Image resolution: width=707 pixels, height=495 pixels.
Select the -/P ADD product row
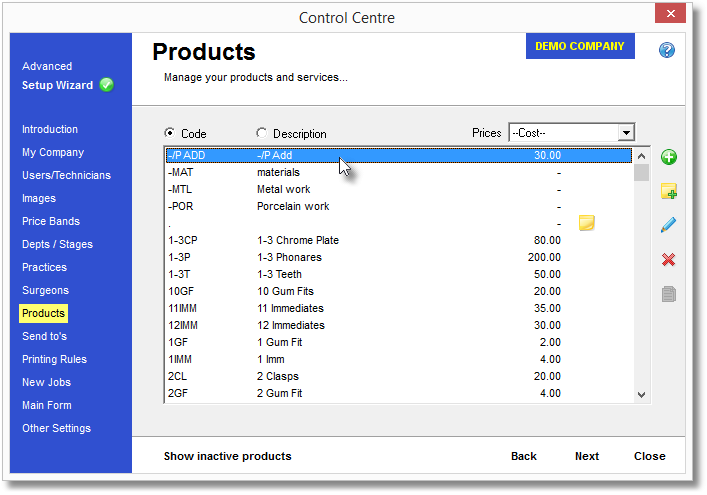coord(399,156)
